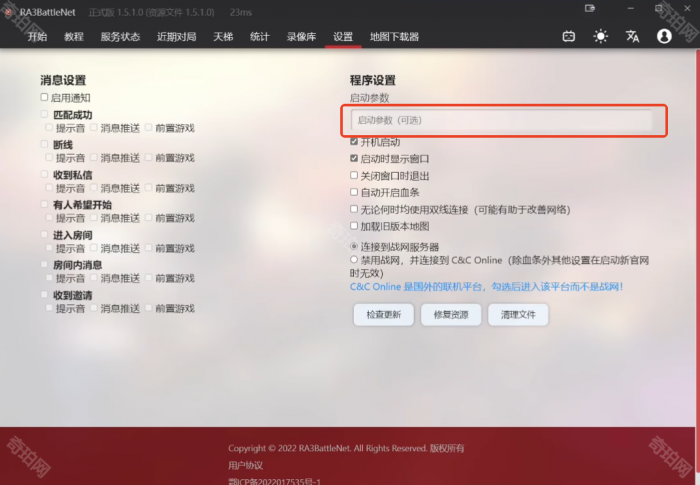Enable 自动开启血条 checkbox
Viewport: 700px width, 485px height.
(x=354, y=192)
